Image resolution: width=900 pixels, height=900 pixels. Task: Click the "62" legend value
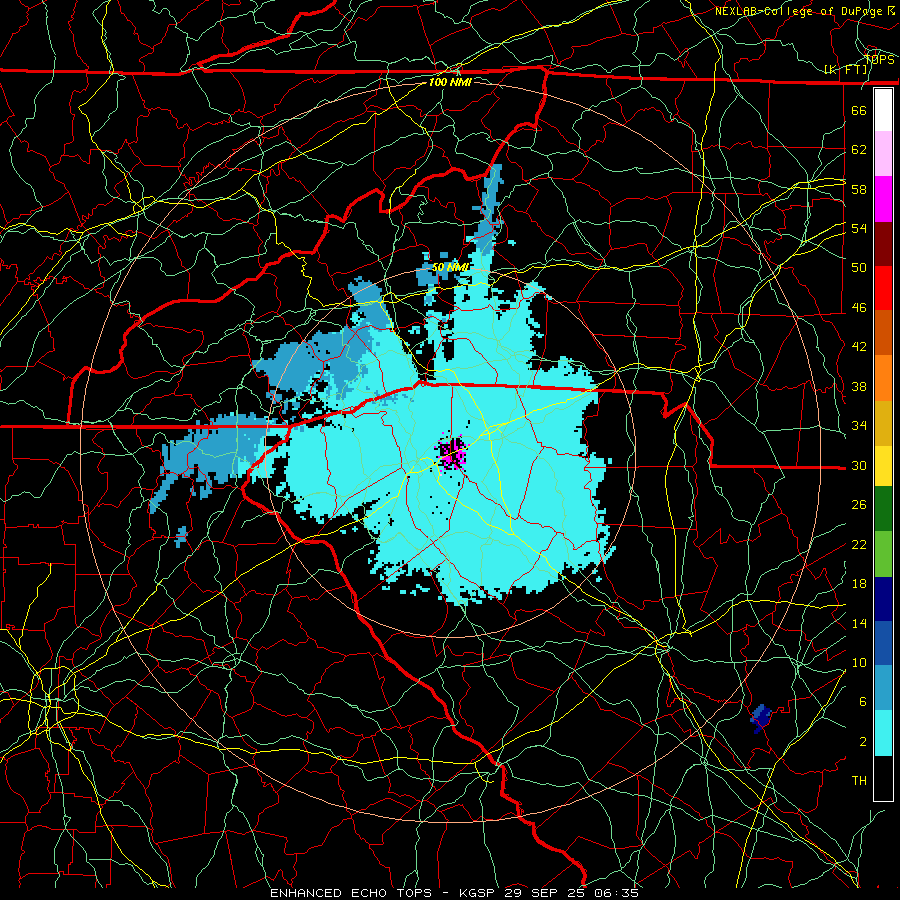859,150
